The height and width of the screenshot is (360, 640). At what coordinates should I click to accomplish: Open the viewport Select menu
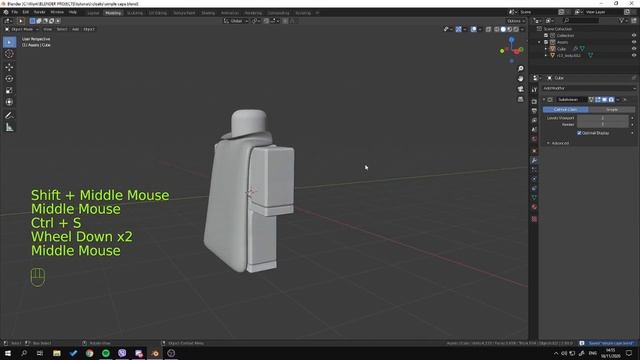tap(62, 29)
